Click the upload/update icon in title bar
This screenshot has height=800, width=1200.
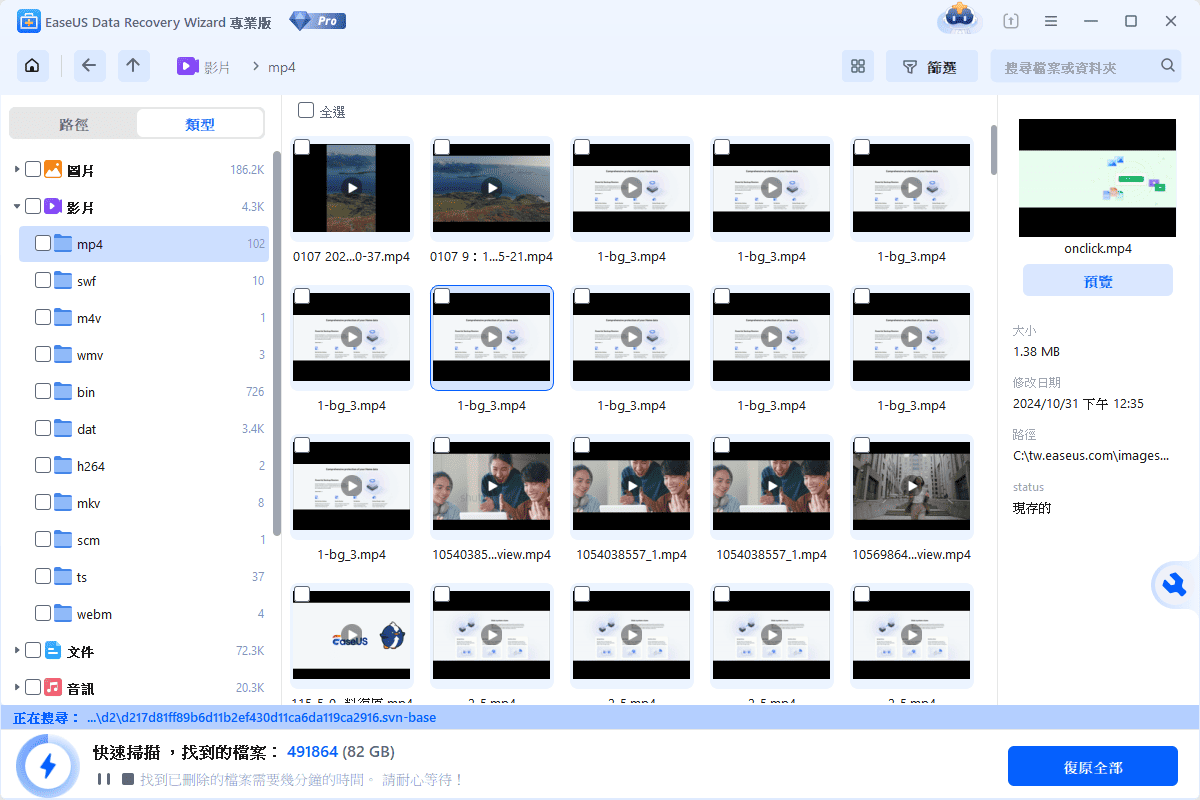[x=1012, y=21]
